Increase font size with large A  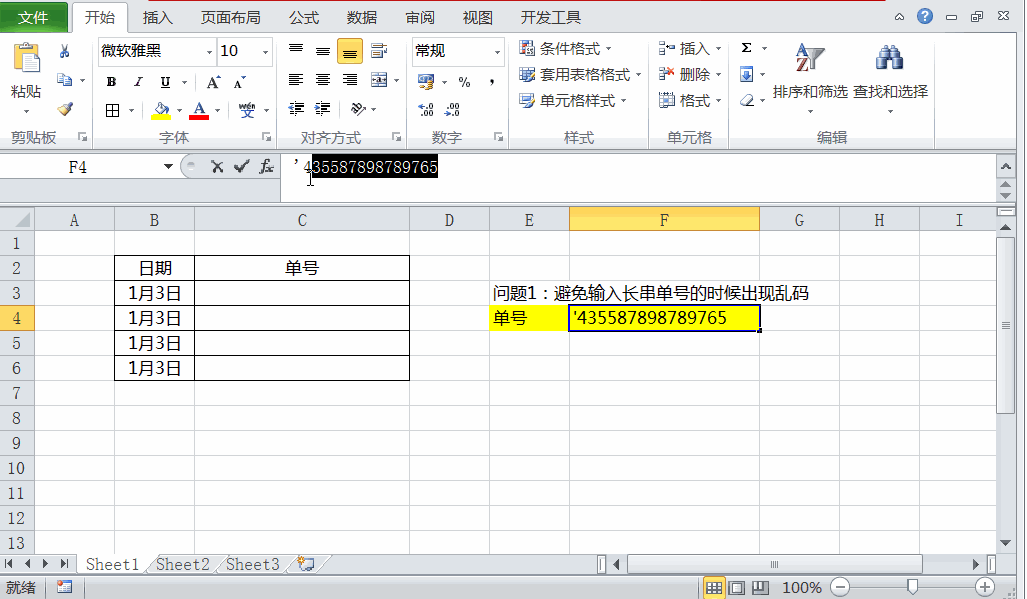coord(213,82)
